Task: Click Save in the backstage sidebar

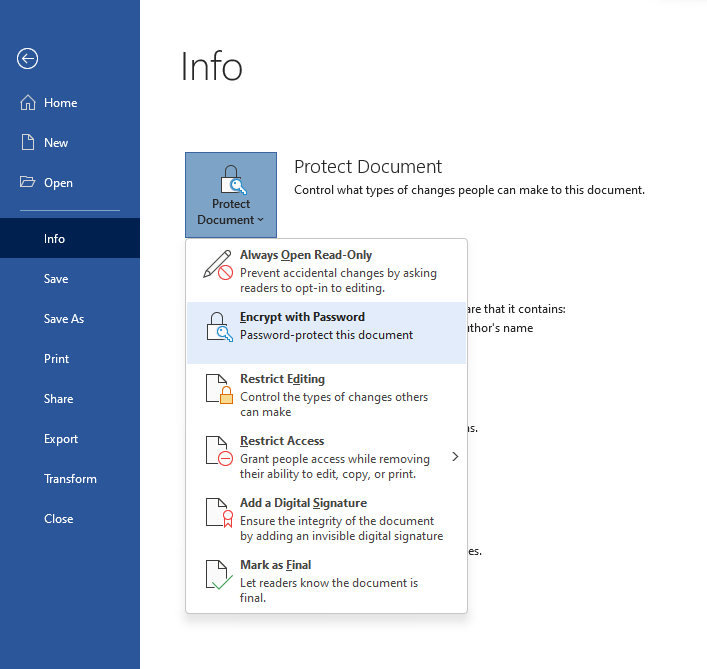Action: (56, 279)
